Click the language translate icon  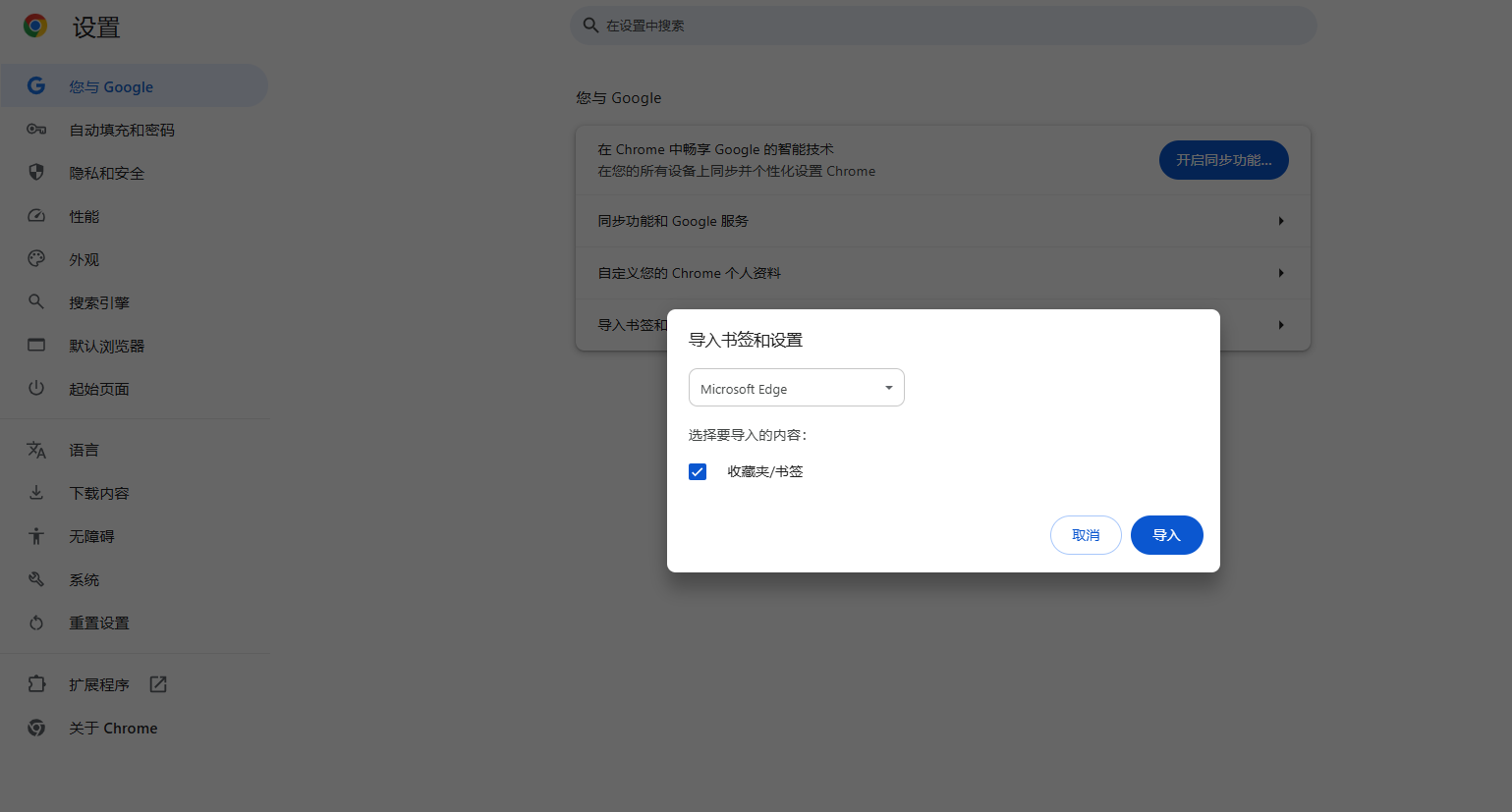[x=36, y=450]
